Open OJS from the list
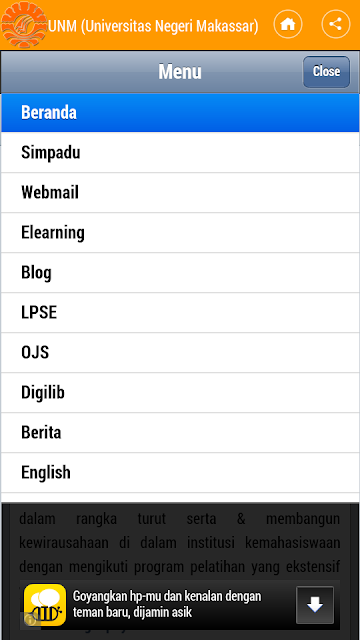360x640 pixels. pos(180,352)
